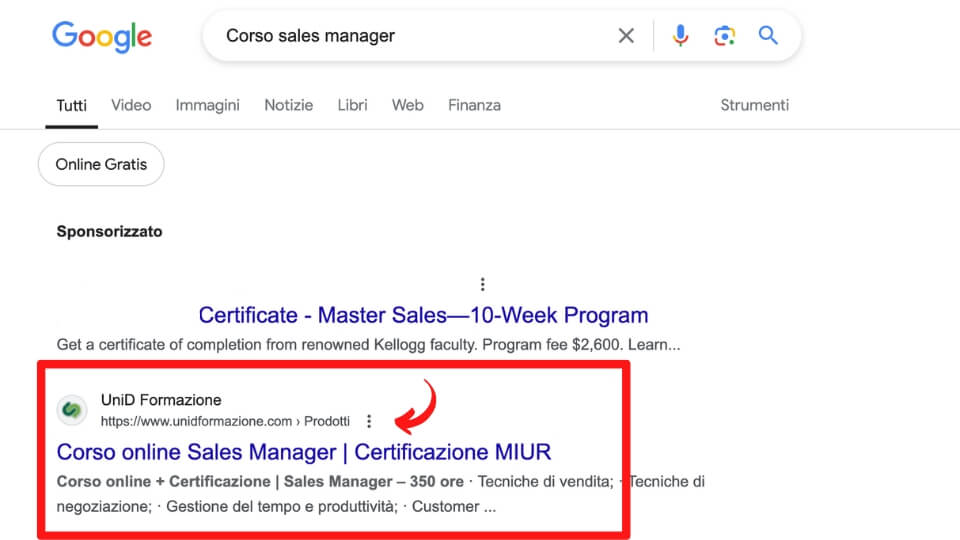The image size is (960, 540).
Task: Open Certificate - Master Sales 10-Week Program link
Action: coord(423,315)
